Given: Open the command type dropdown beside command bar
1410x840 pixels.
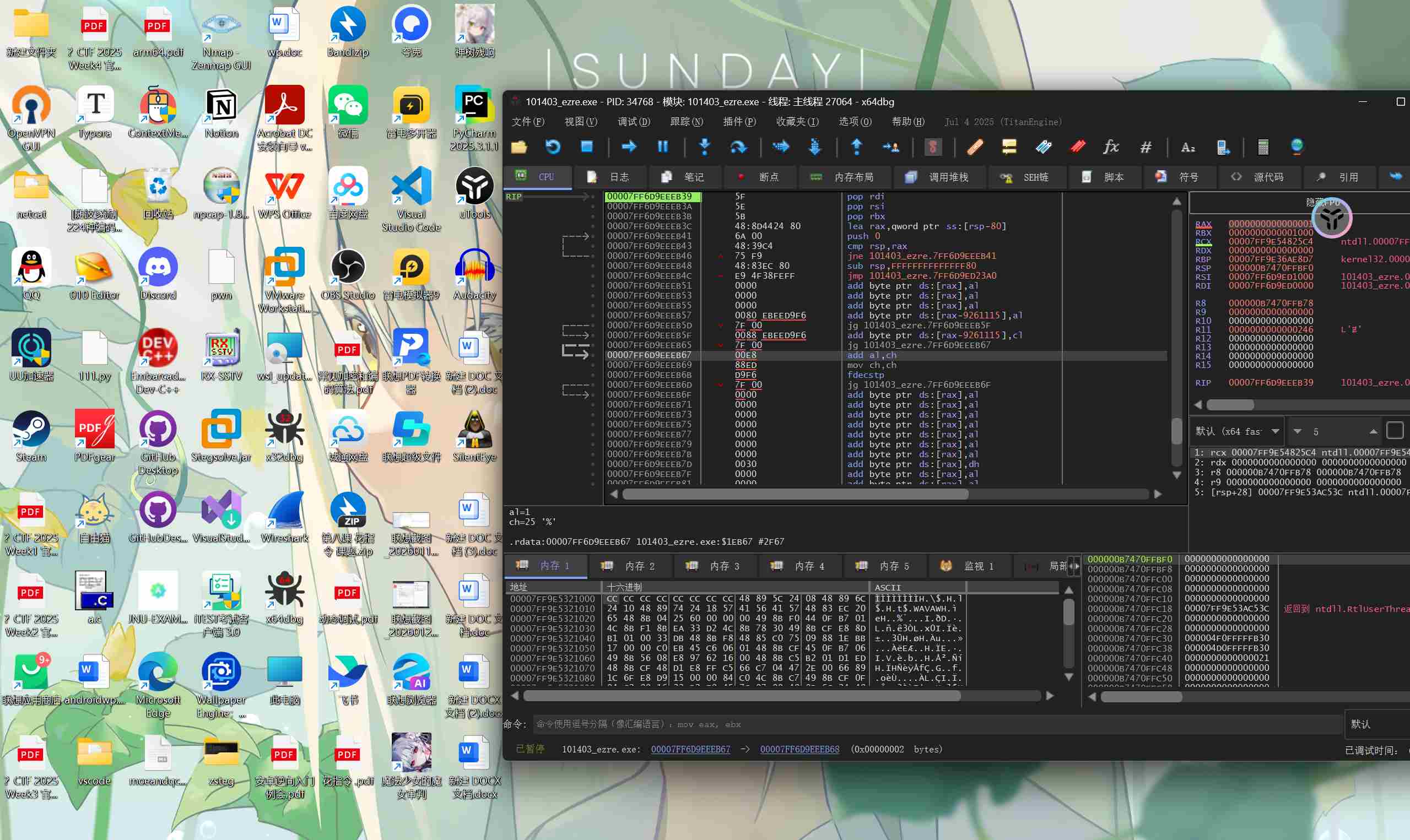Looking at the screenshot, I should click(x=1376, y=724).
